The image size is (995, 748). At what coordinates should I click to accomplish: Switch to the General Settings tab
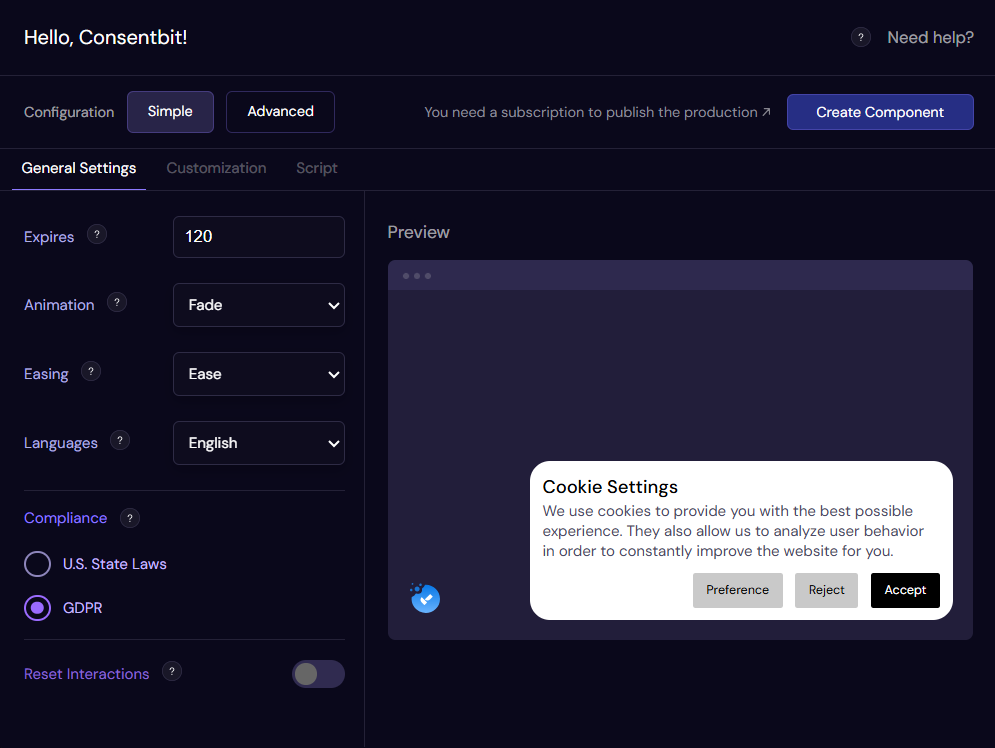click(x=79, y=168)
